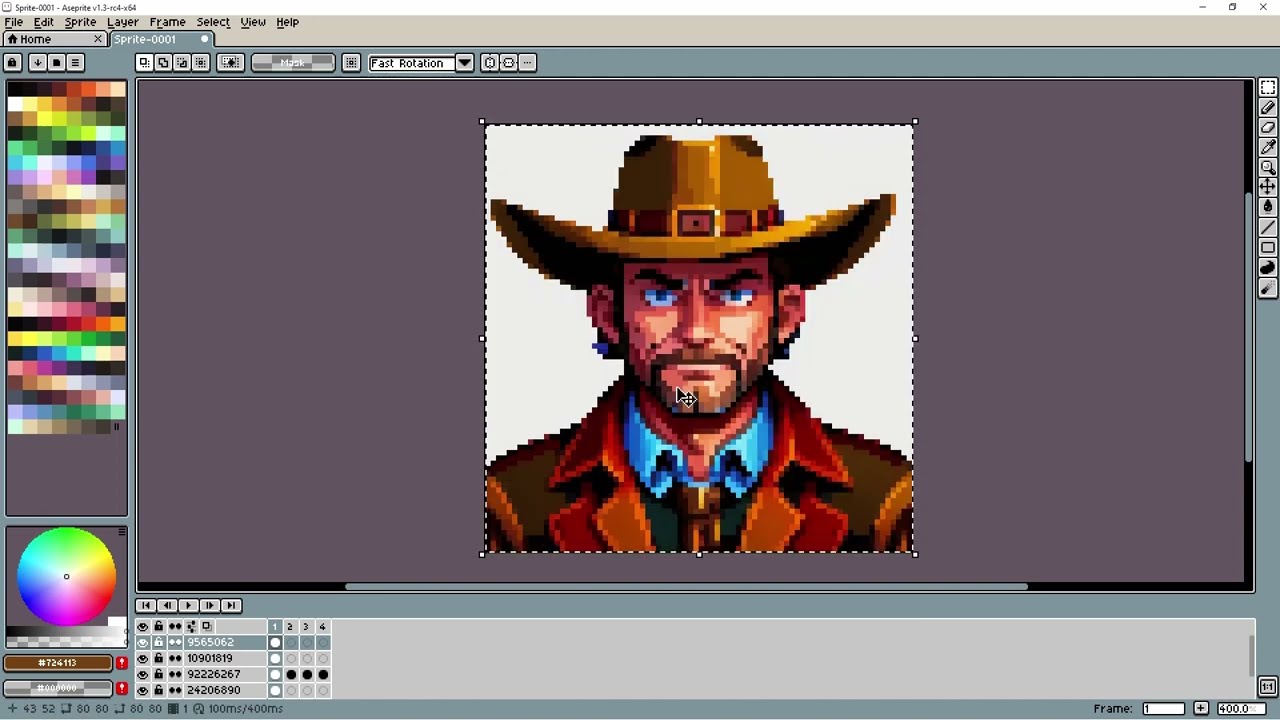Screen dimensions: 1280x720
Task: Open the Frame menu
Action: pos(167,22)
